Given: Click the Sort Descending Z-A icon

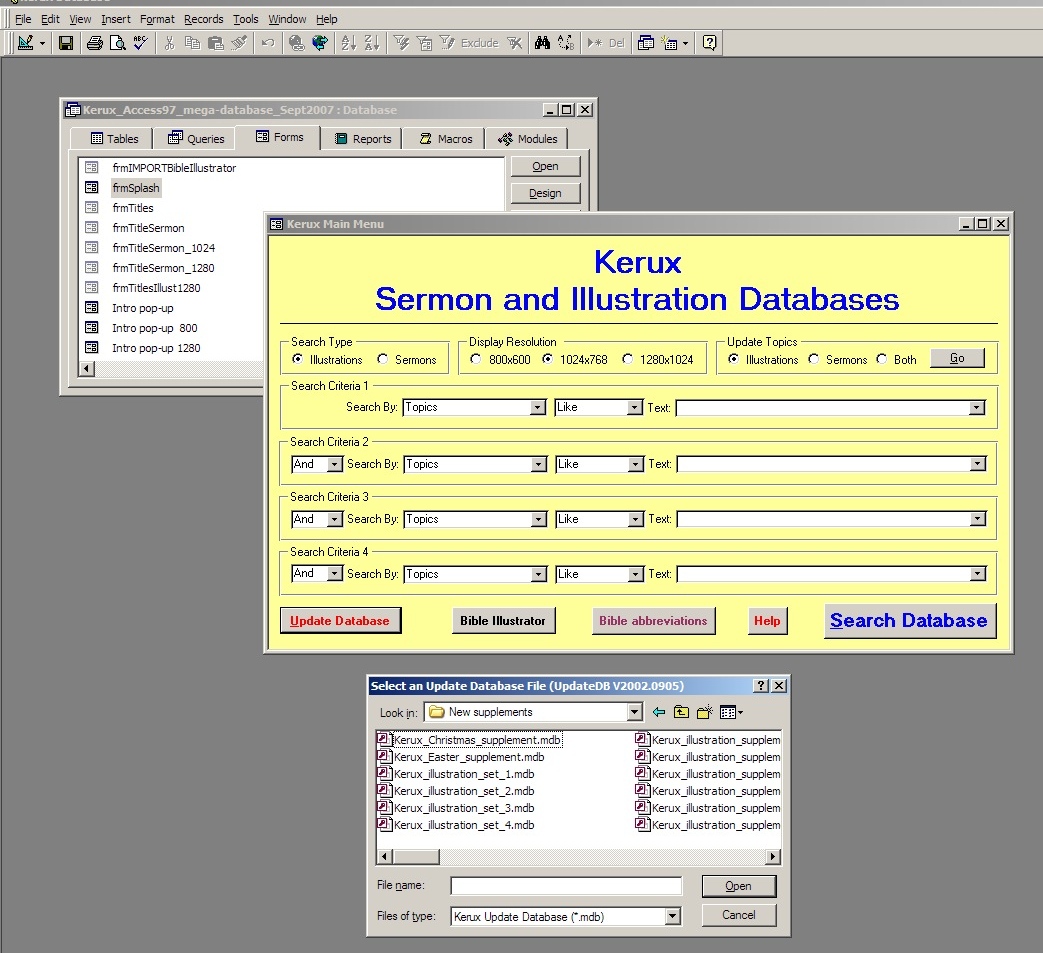Looking at the screenshot, I should coord(372,43).
